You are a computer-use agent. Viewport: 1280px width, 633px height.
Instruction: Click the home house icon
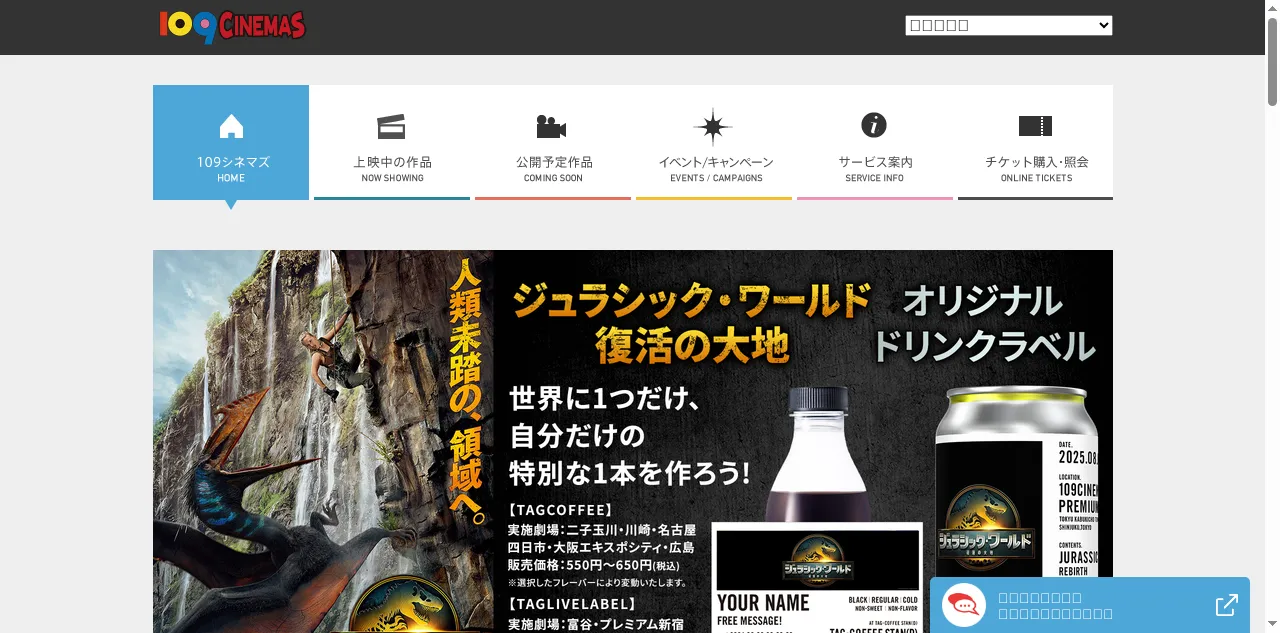[x=231, y=126]
